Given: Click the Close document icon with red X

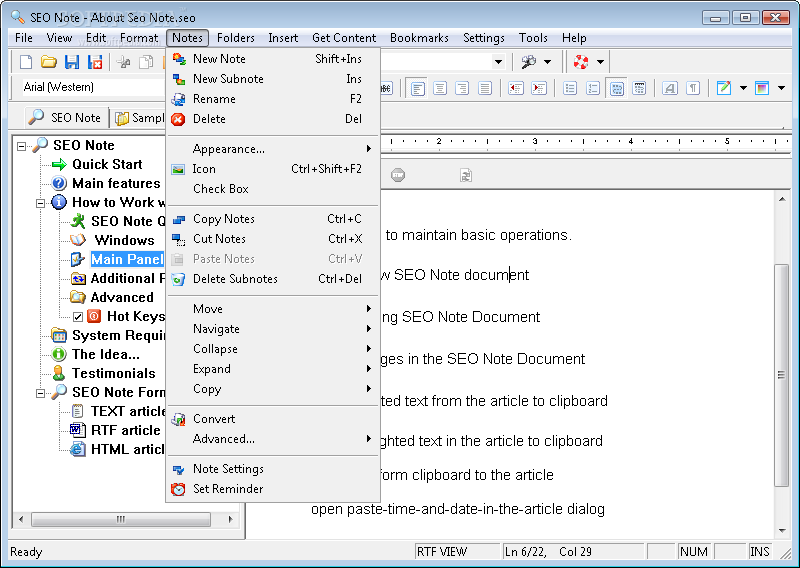Looking at the screenshot, I should click(95, 62).
